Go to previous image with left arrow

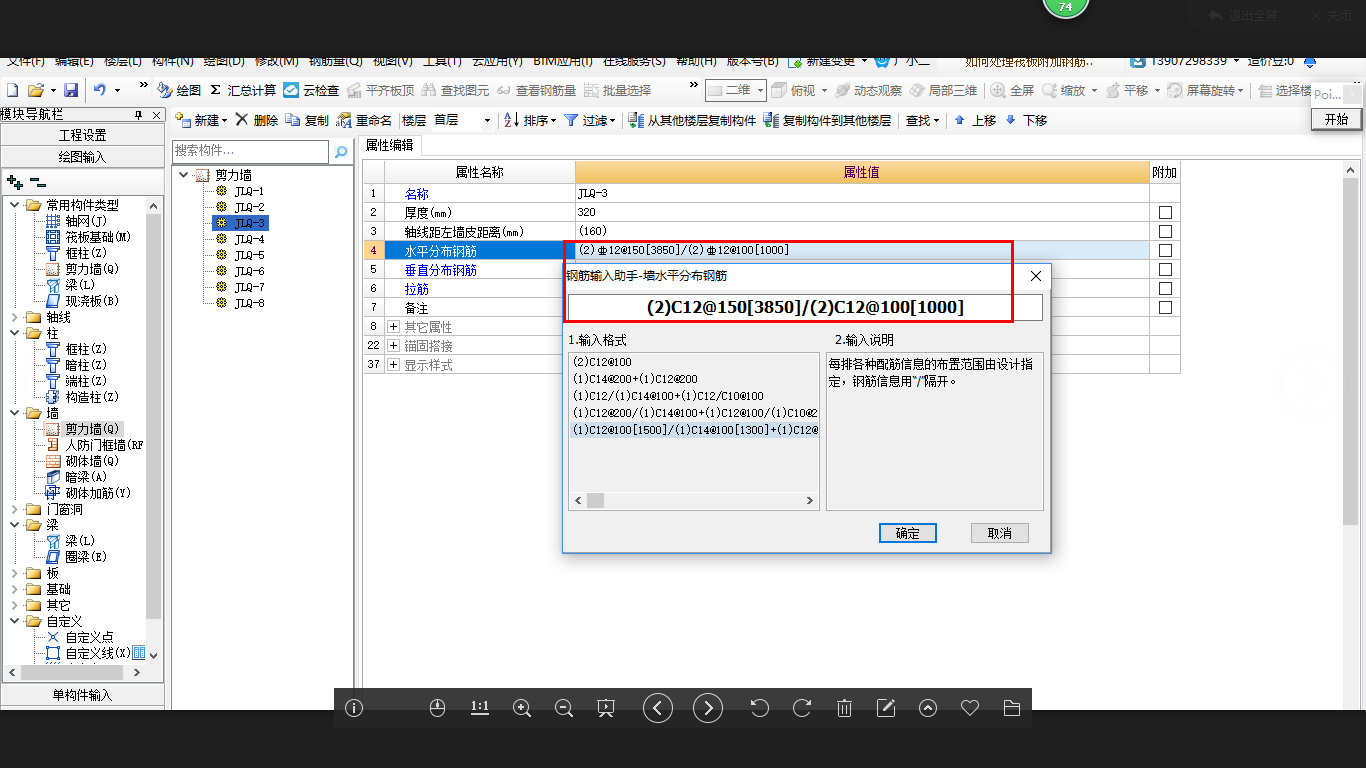[x=657, y=708]
